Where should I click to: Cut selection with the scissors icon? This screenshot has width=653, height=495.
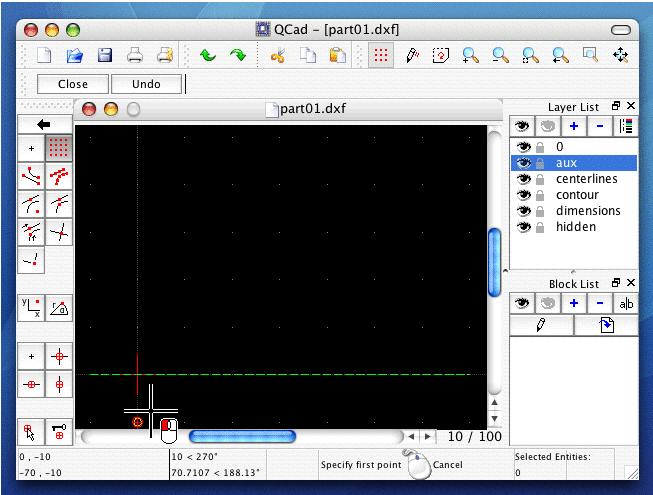click(x=278, y=55)
